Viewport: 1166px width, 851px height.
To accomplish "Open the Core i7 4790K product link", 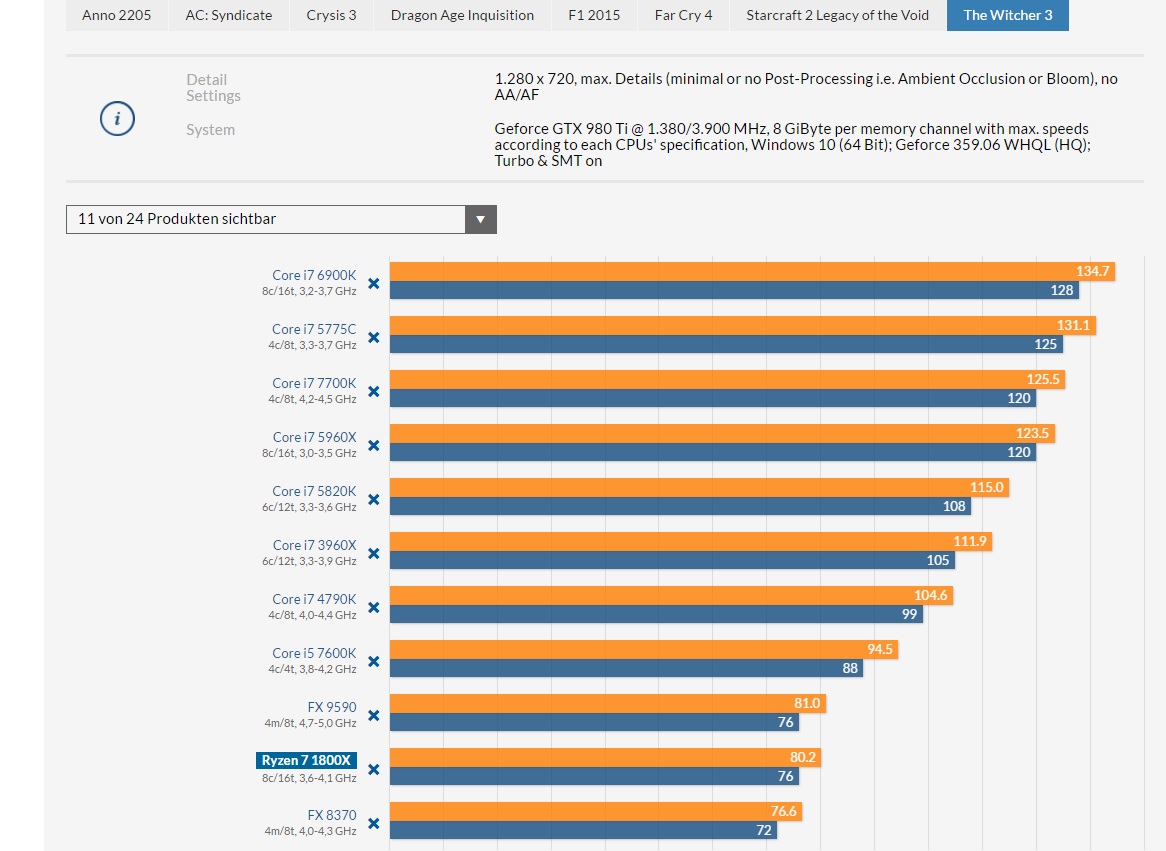I will point(314,599).
